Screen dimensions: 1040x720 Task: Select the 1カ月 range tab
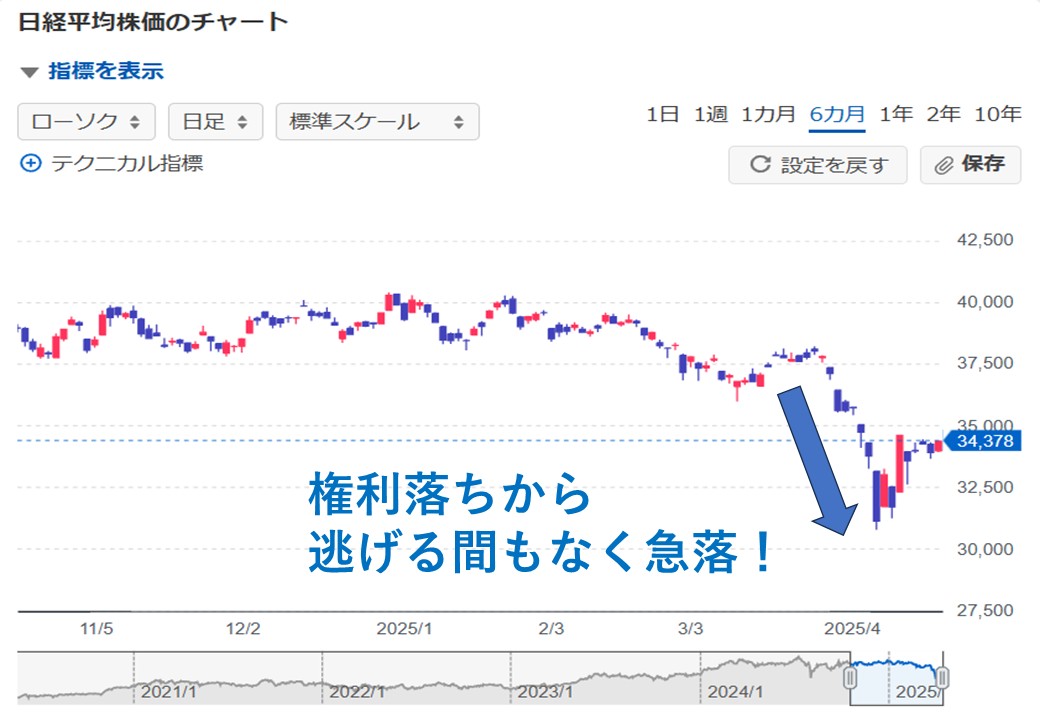(768, 114)
